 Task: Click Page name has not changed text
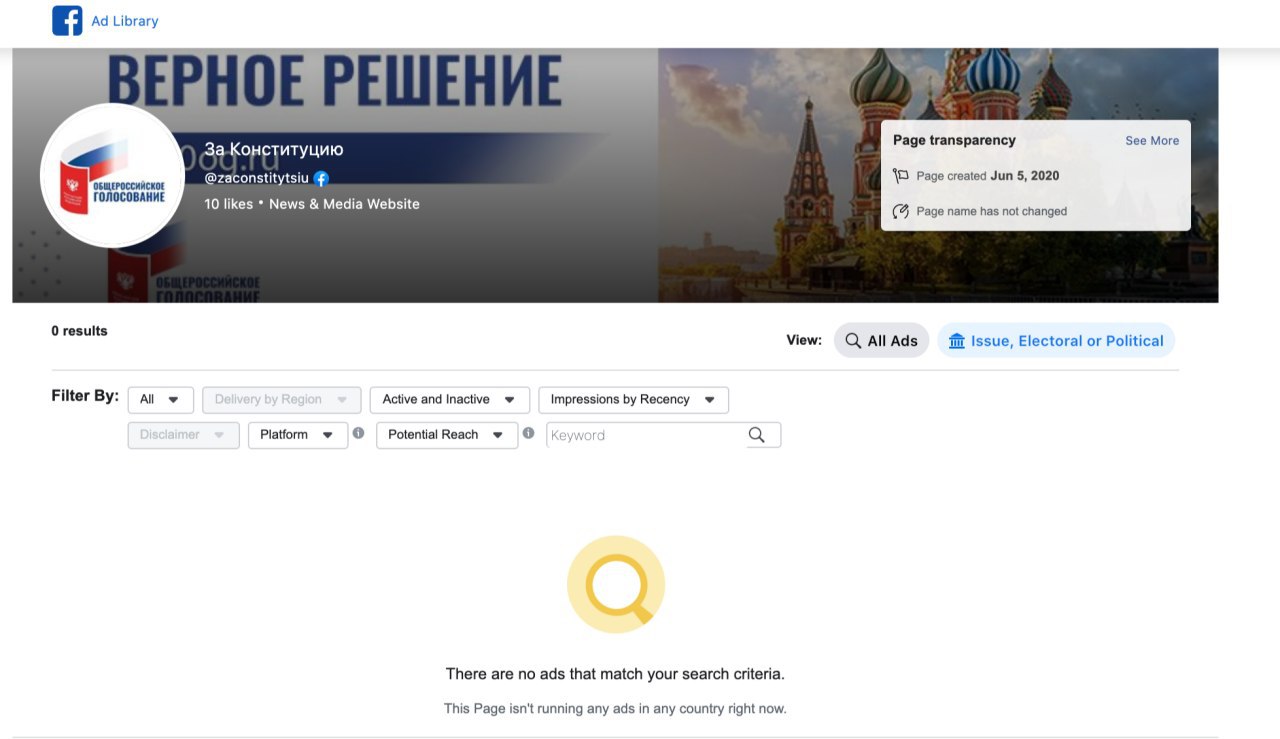pos(992,211)
